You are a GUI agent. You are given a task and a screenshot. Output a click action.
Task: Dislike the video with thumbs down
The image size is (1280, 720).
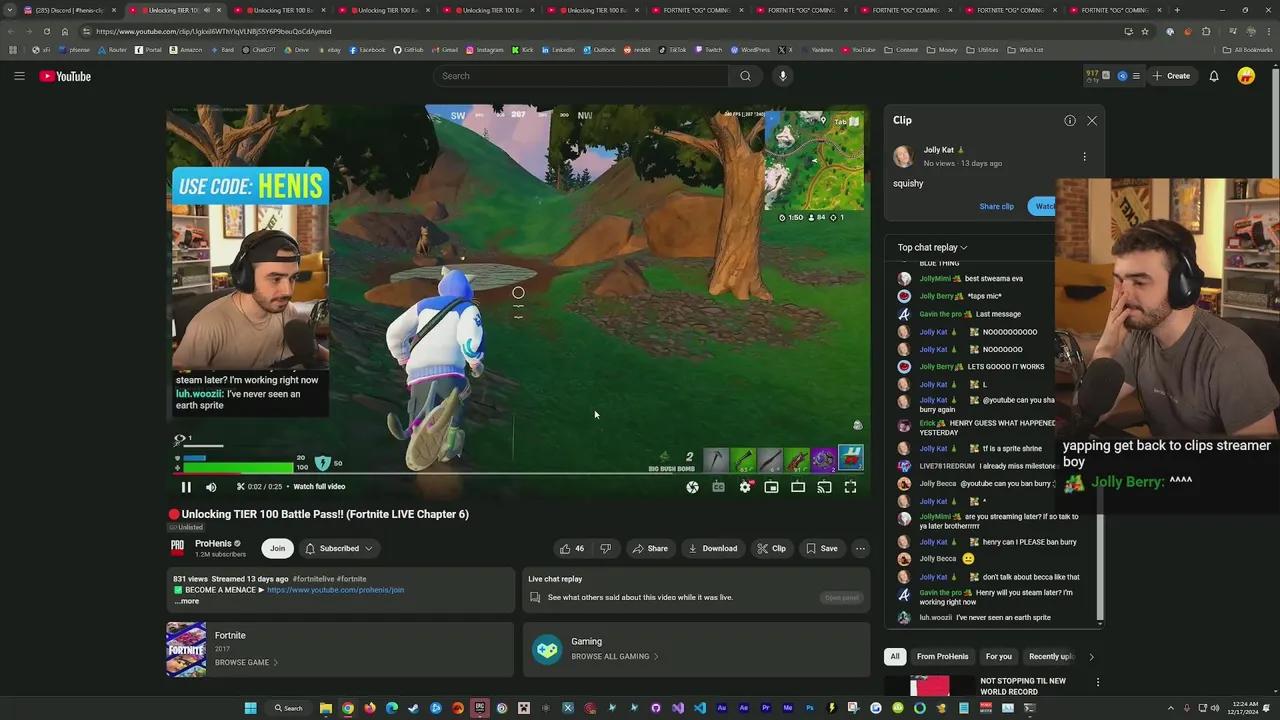[x=605, y=548]
